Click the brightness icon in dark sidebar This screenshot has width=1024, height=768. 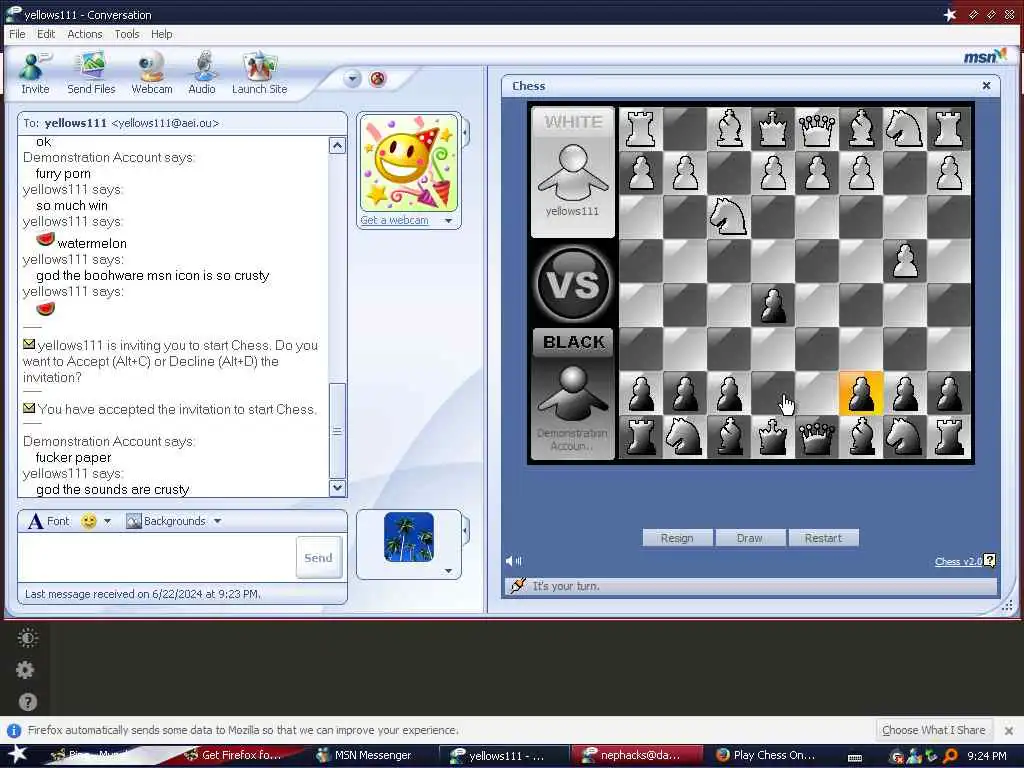tap(27, 637)
